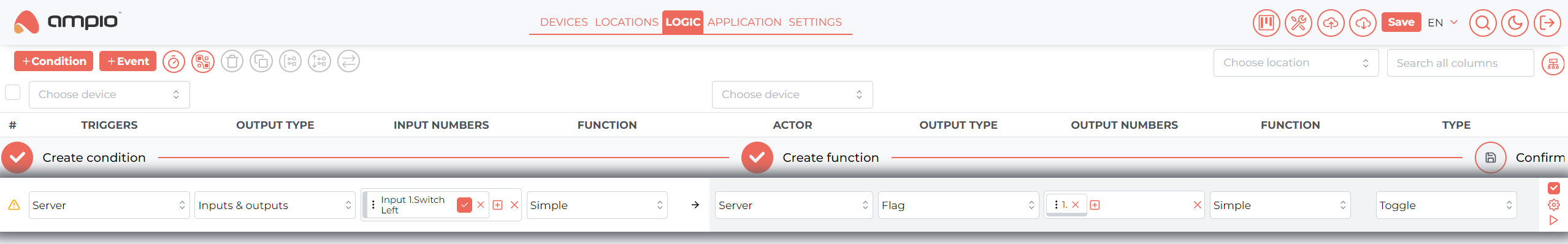Clear all input numbers with outer X
The height and width of the screenshot is (244, 1568).
tap(514, 205)
